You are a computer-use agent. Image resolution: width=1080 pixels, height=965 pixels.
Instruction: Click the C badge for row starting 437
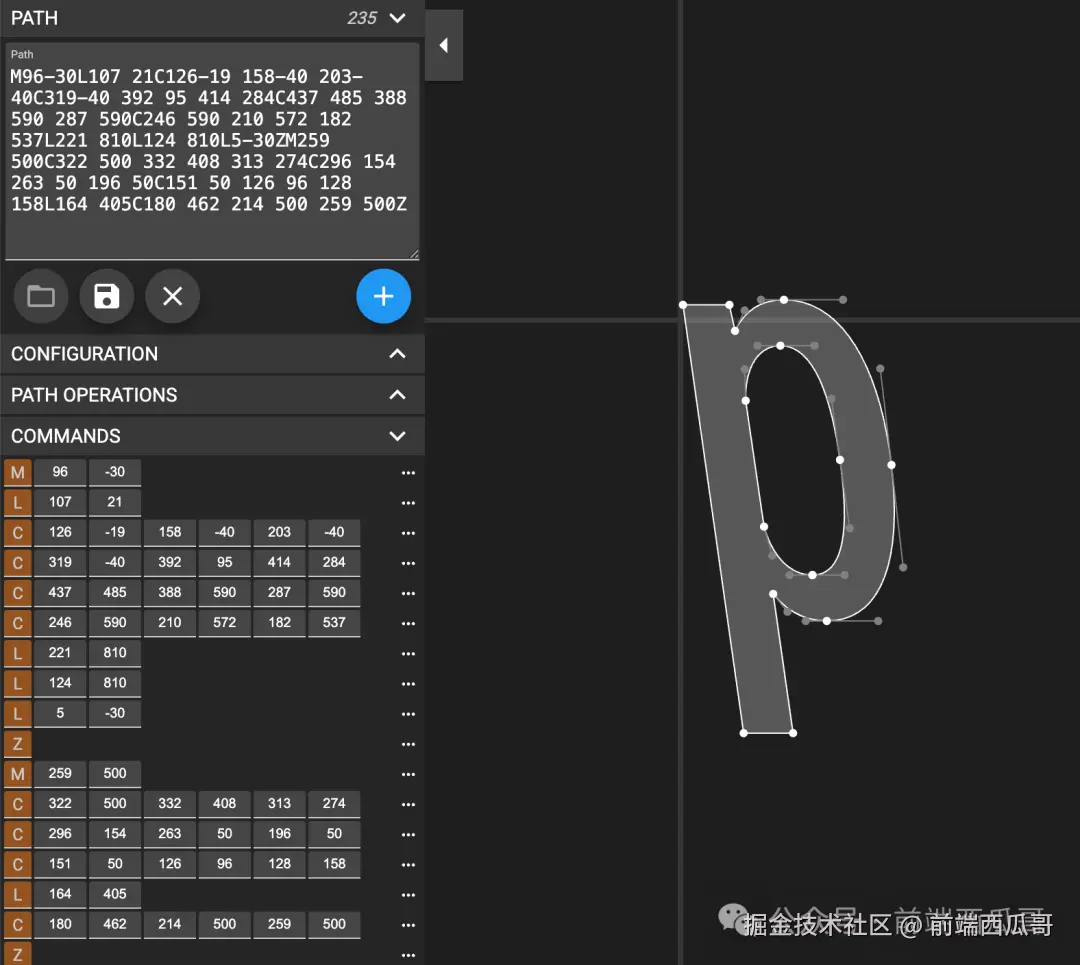click(18, 593)
